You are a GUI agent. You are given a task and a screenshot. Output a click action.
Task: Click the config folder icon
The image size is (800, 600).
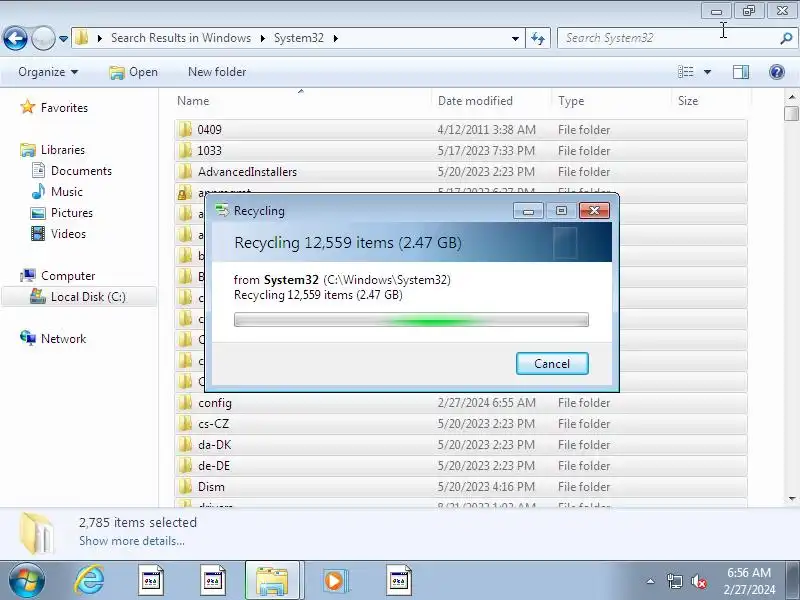185,403
